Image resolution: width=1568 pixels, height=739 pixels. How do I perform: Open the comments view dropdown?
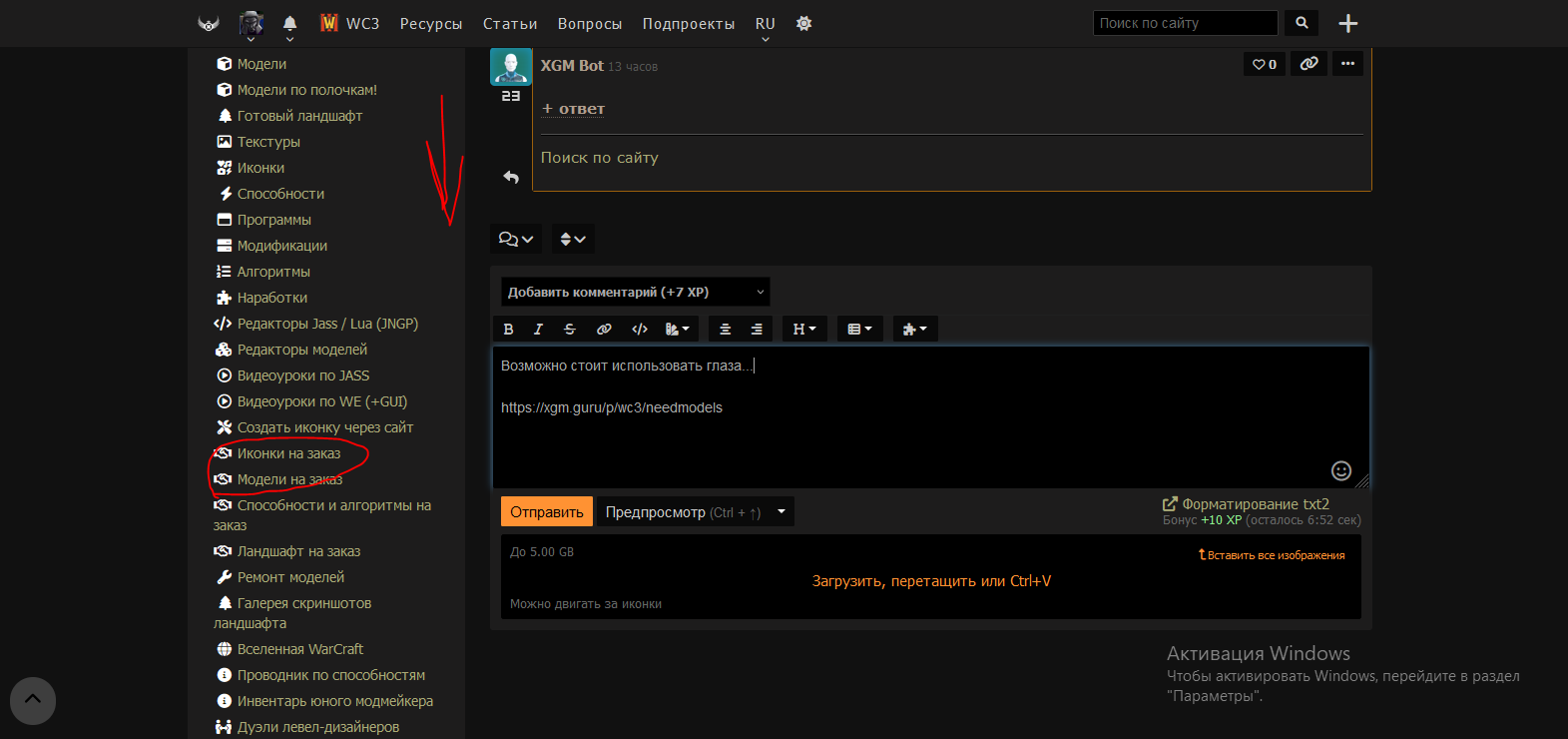pyautogui.click(x=516, y=239)
